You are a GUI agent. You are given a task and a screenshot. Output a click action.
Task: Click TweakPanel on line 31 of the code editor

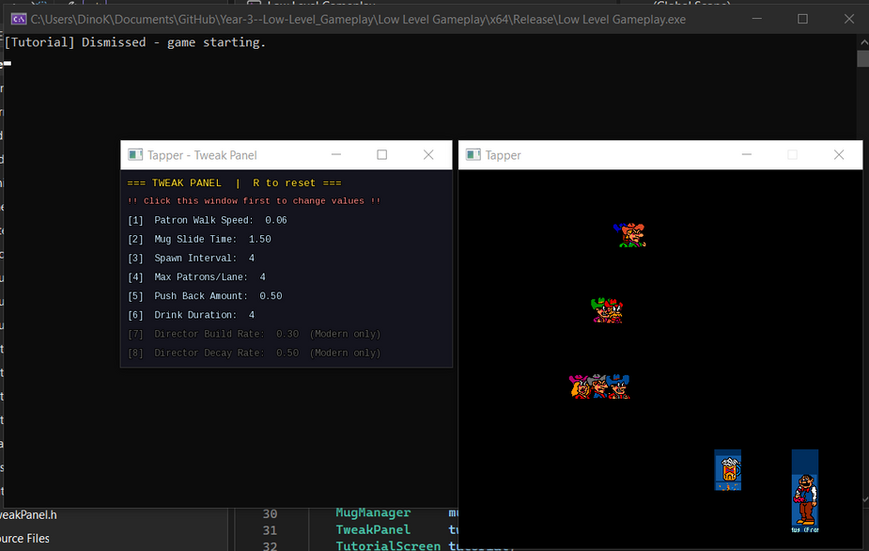[x=373, y=529]
